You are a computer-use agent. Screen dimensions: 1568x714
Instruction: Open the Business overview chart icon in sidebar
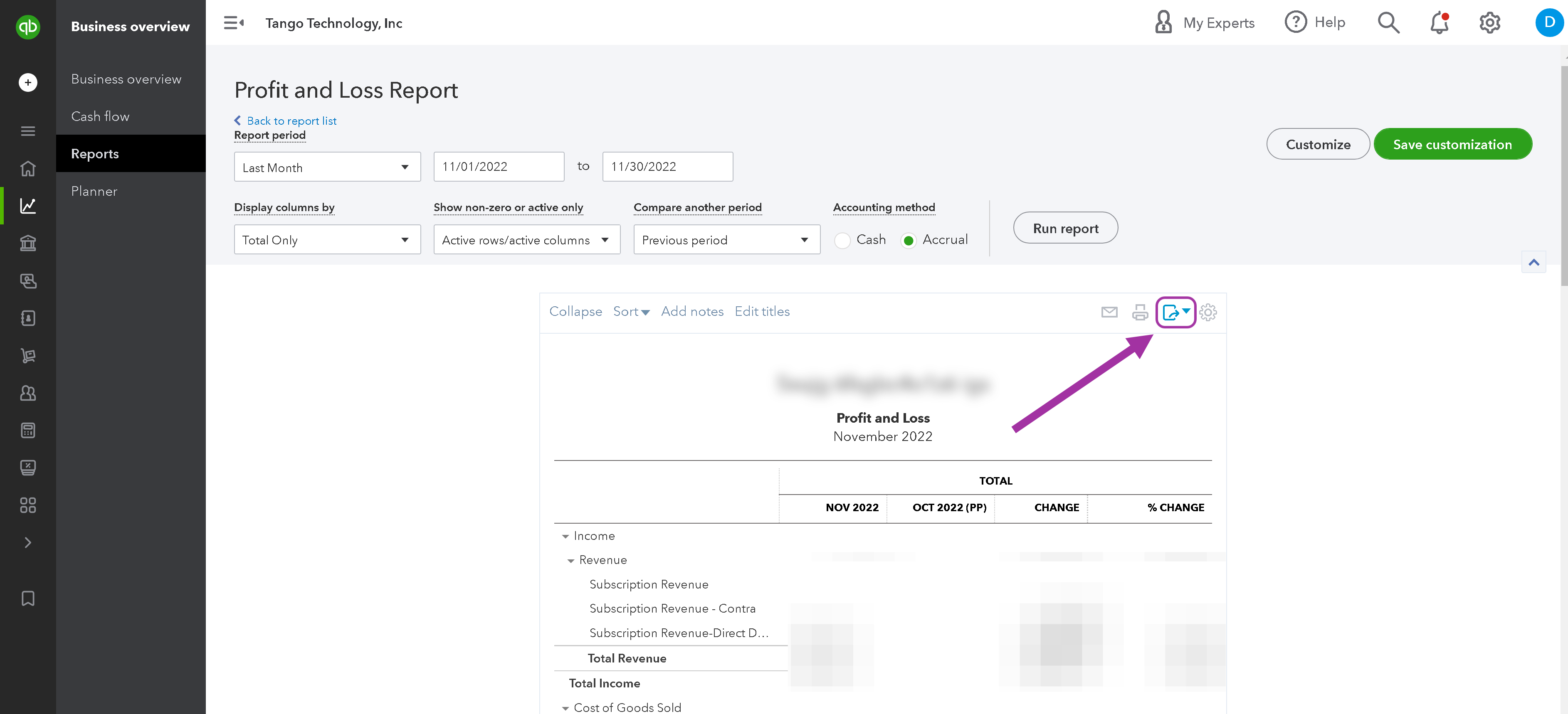click(27, 206)
